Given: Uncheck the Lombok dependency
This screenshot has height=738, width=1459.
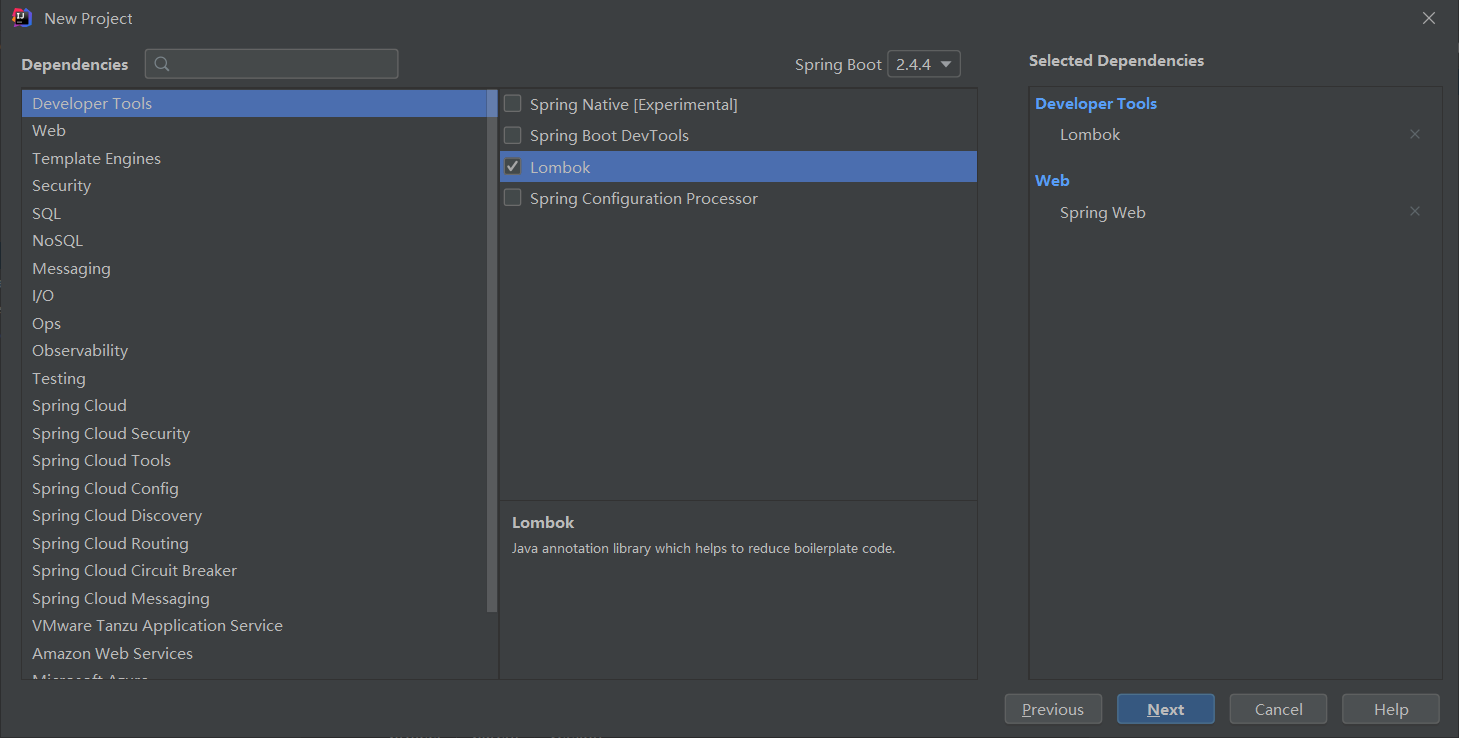Looking at the screenshot, I should tap(513, 166).
